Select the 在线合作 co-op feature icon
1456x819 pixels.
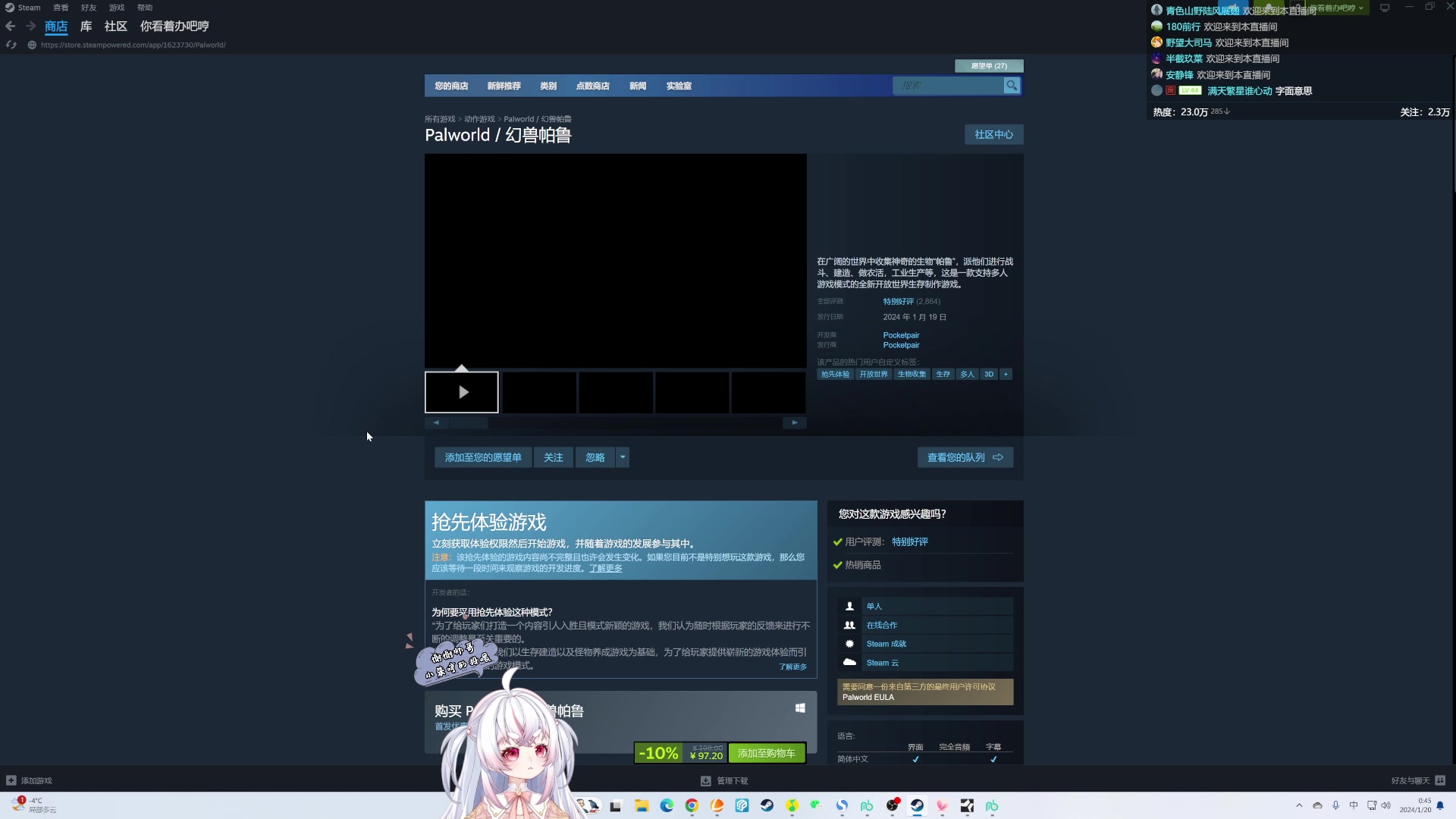[x=849, y=625]
